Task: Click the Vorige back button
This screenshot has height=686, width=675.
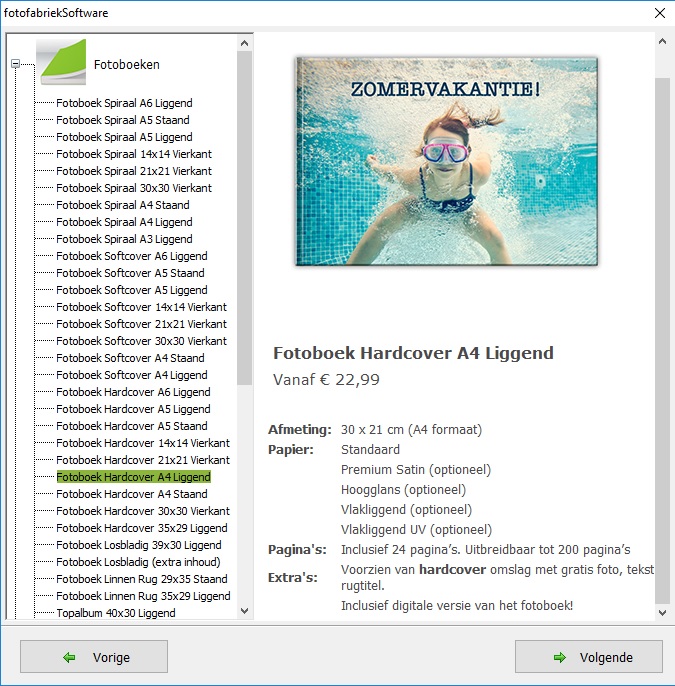Action: pyautogui.click(x=94, y=657)
